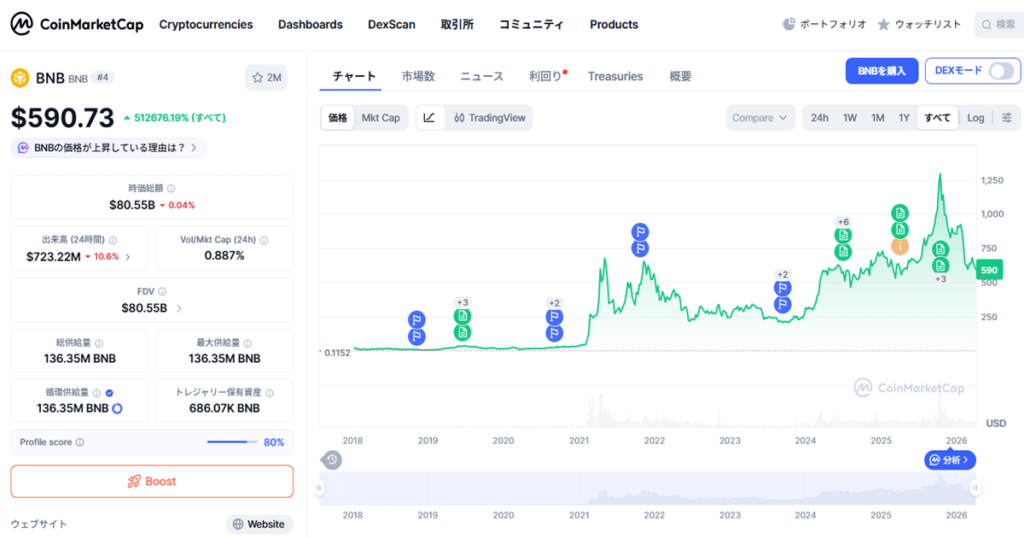Select the Mkt Cap chart view

pos(380,118)
